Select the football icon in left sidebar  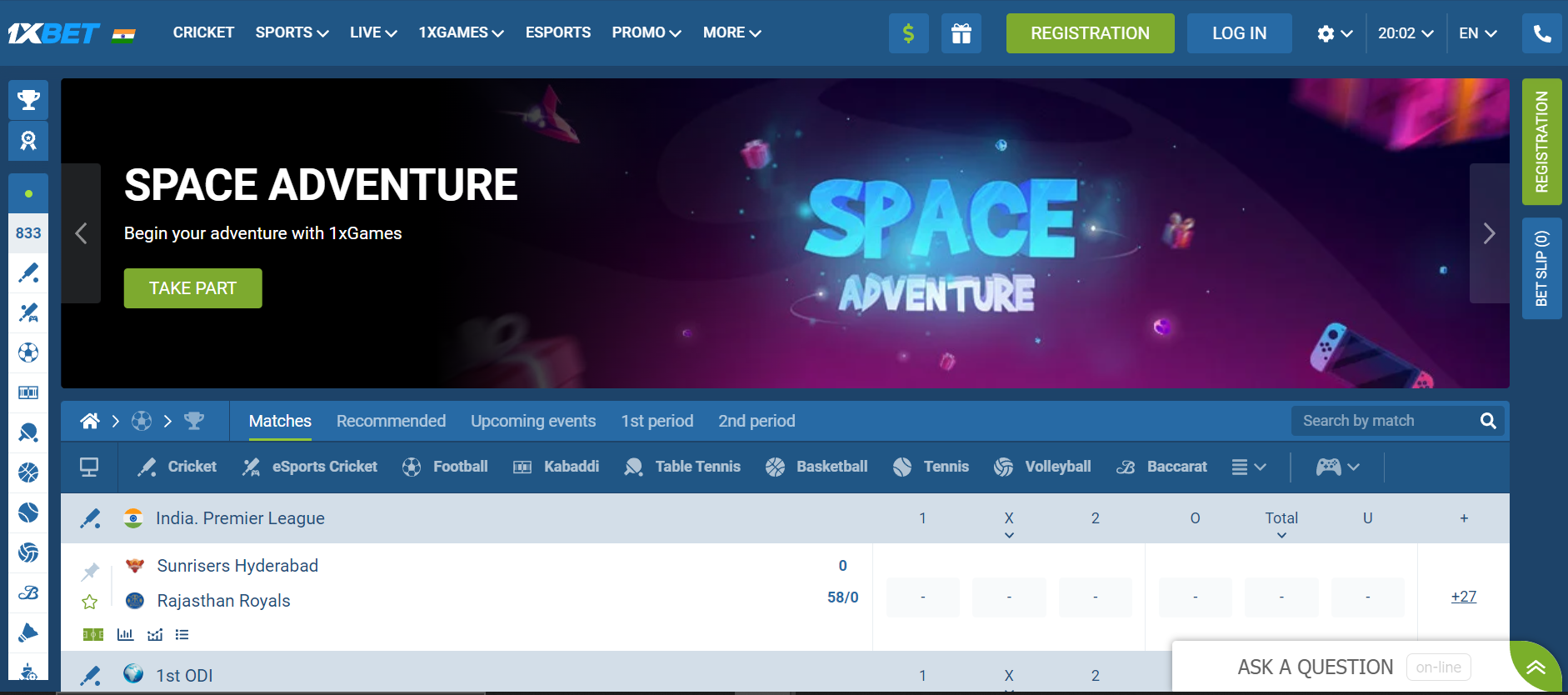coord(28,352)
